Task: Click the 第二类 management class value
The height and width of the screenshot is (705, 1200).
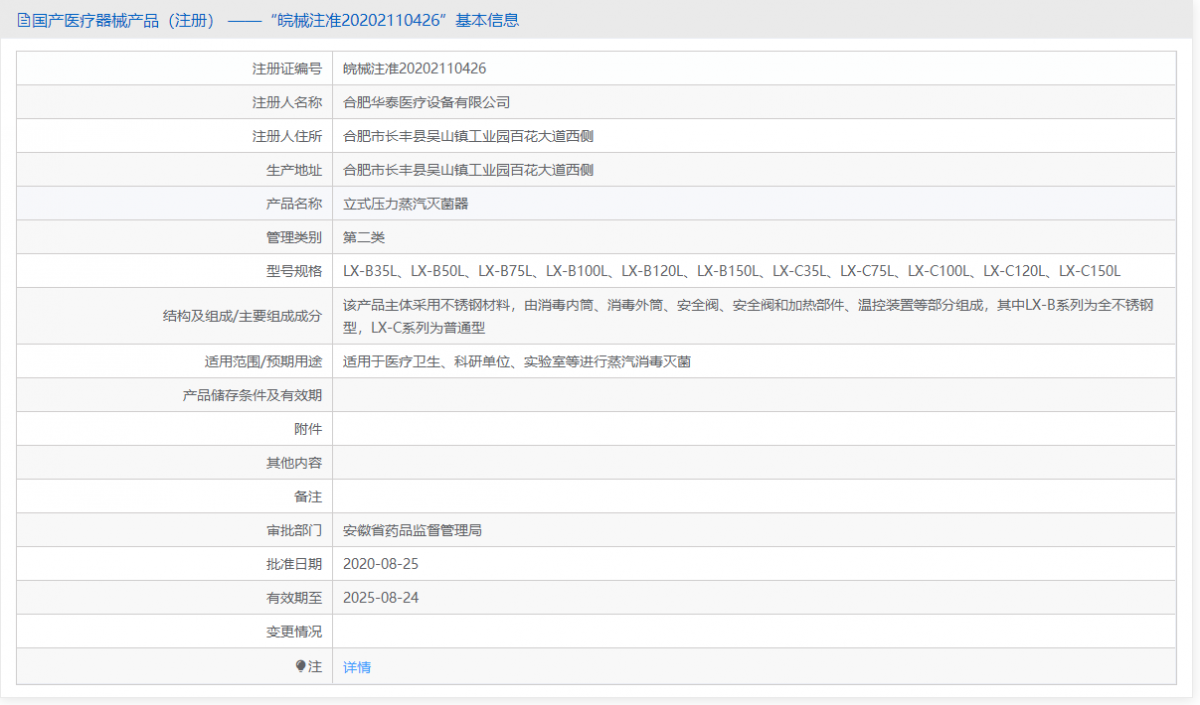Action: pyautogui.click(x=364, y=237)
